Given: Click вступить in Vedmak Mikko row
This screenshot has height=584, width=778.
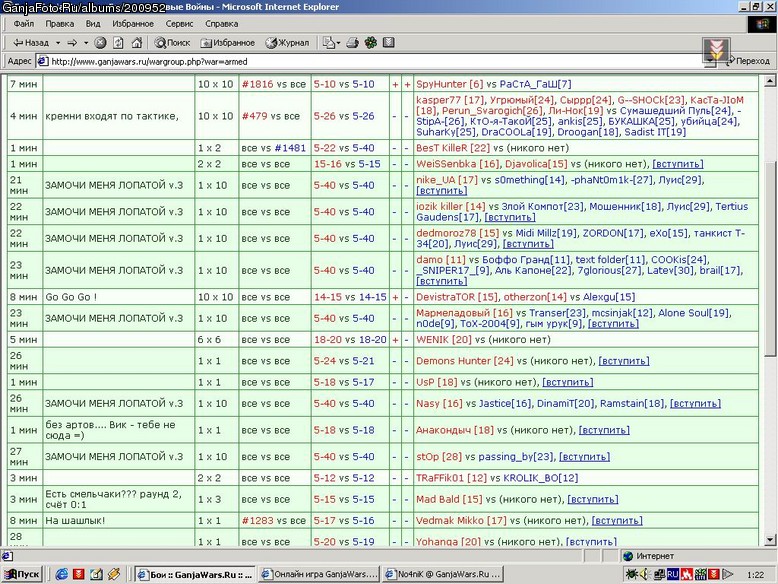Looking at the screenshot, I should click(617, 520).
